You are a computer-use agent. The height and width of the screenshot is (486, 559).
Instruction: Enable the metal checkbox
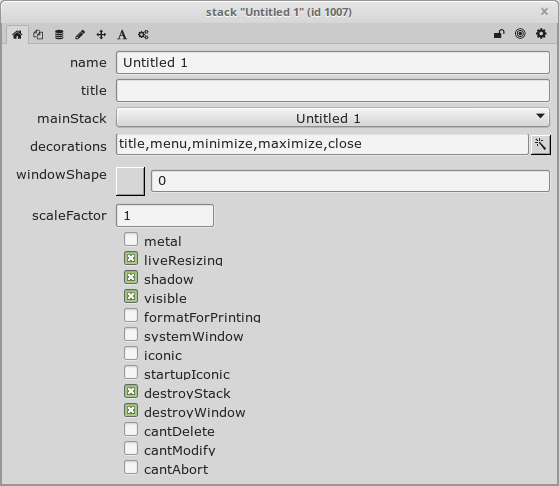tap(131, 239)
